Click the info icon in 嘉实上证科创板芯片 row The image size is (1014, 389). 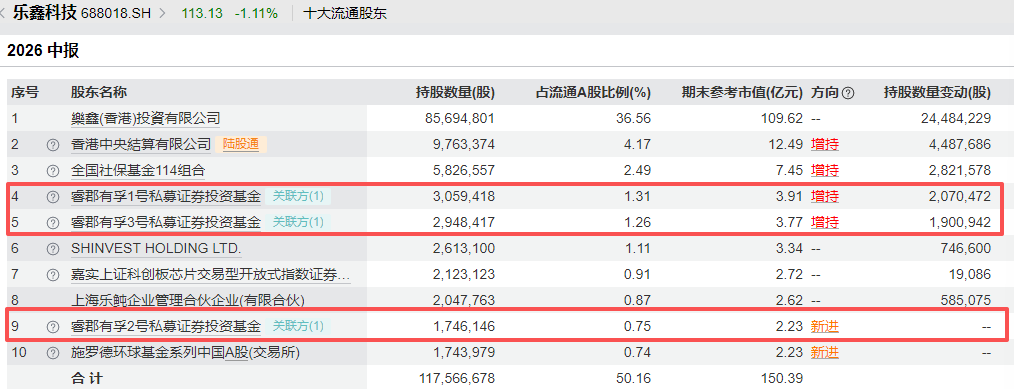pyautogui.click(x=52, y=275)
